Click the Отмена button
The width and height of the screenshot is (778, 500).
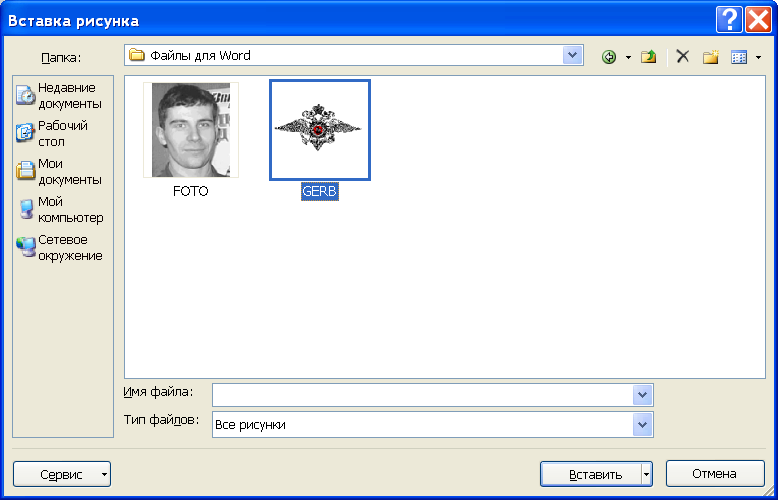click(715, 474)
